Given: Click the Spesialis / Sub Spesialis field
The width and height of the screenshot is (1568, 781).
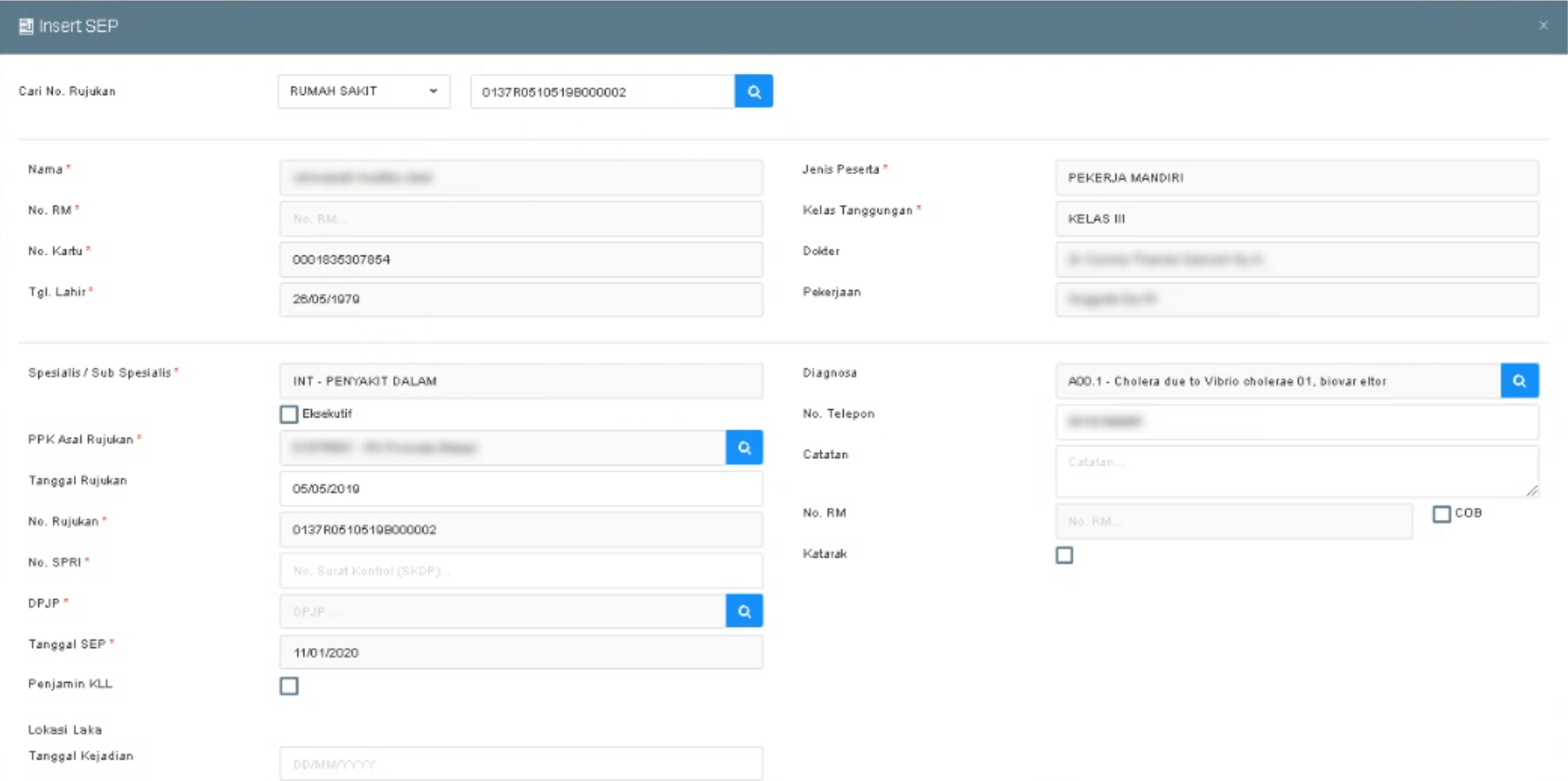Looking at the screenshot, I should (x=521, y=381).
